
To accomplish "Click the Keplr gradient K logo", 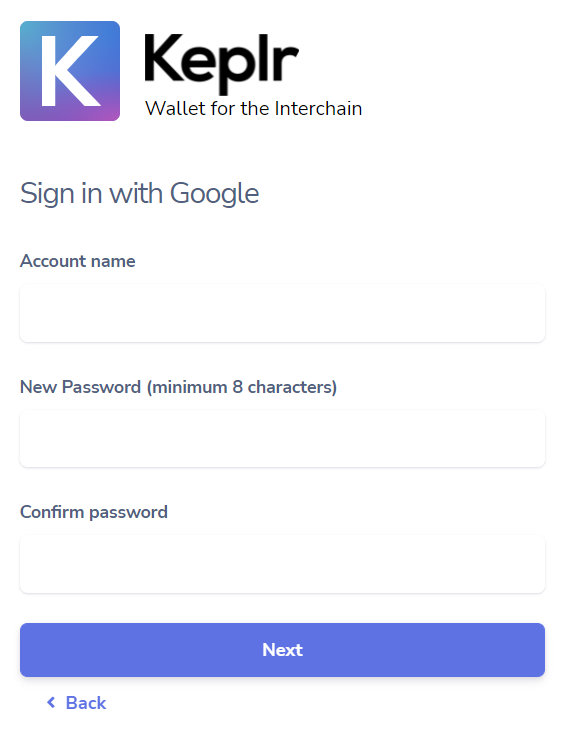I will 70,71.
